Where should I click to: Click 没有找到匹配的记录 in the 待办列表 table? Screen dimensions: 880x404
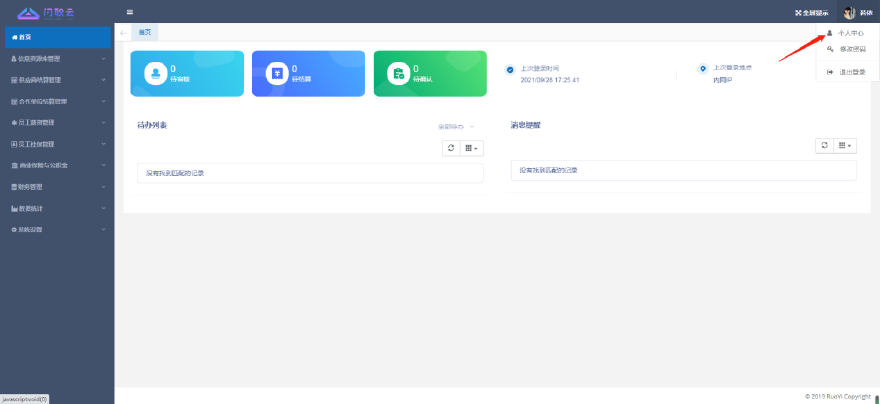(175, 173)
